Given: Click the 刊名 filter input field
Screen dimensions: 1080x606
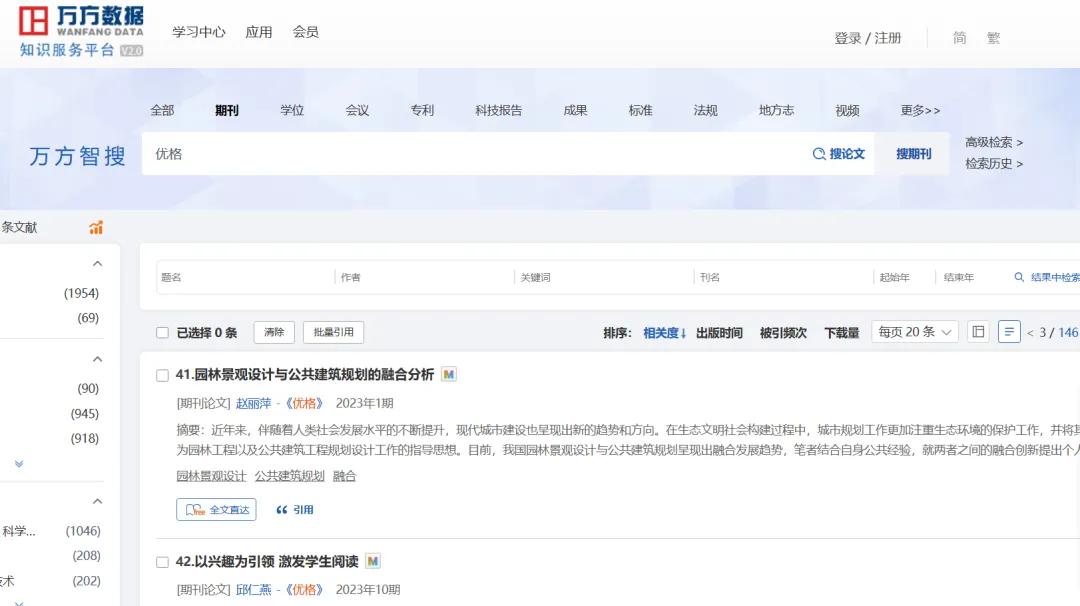Looking at the screenshot, I should point(784,277).
